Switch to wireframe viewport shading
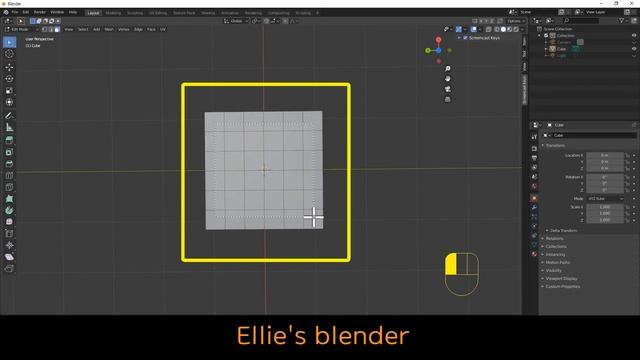Viewport: 640px width, 360px height. pos(497,29)
